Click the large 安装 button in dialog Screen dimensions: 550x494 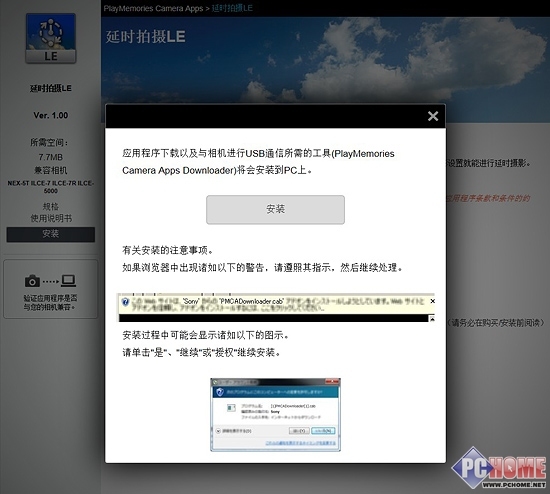(275, 209)
